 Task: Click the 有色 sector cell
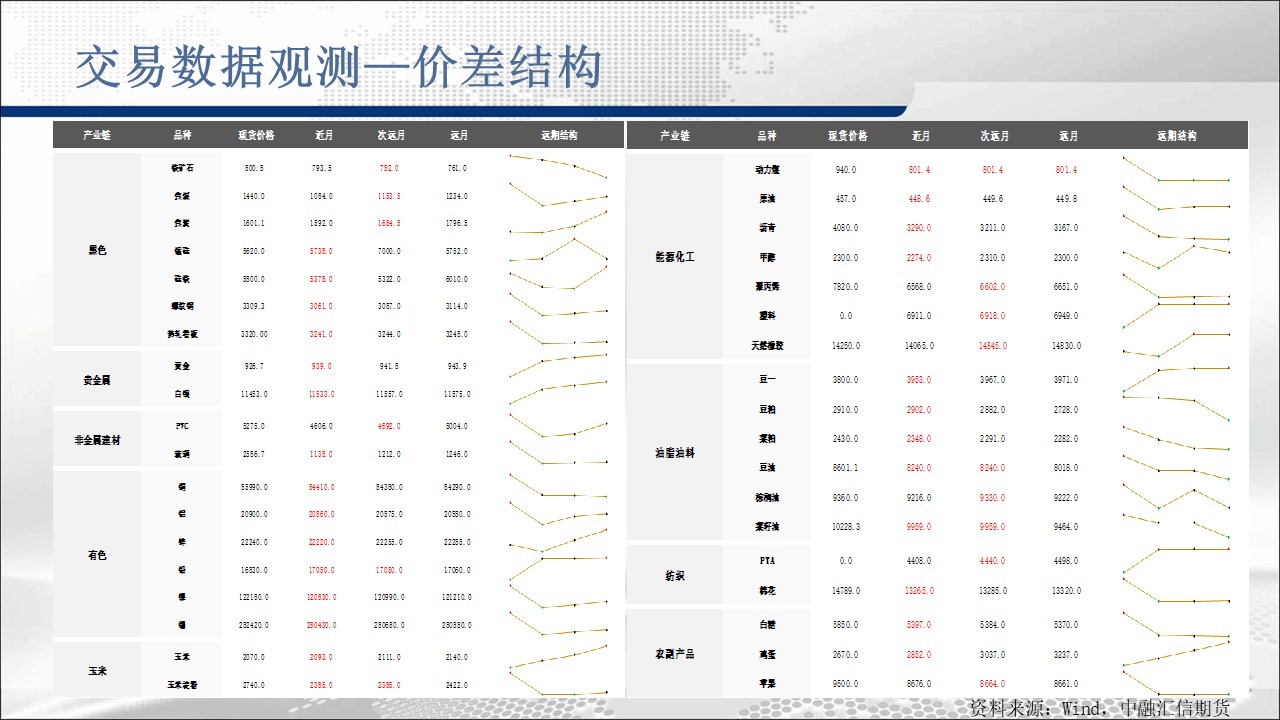tap(97, 555)
